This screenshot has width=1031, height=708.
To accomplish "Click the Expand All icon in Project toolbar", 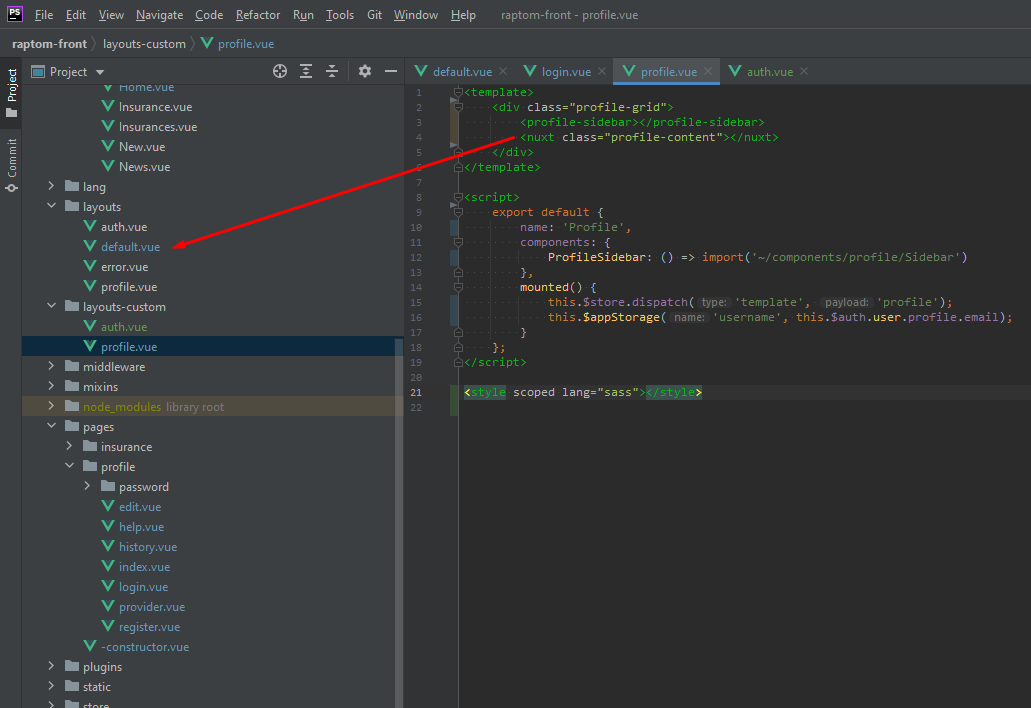I will 306,72.
